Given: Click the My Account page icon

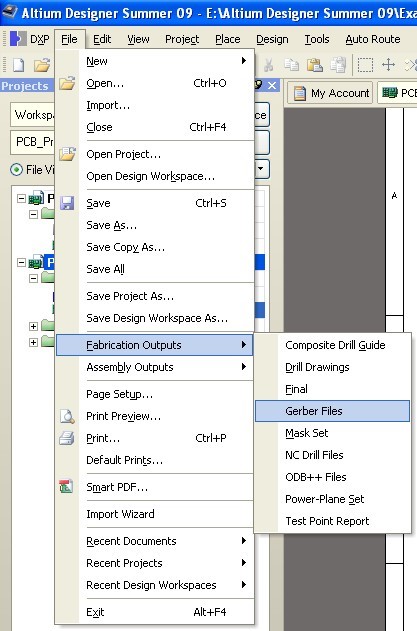Looking at the screenshot, I should (x=299, y=93).
